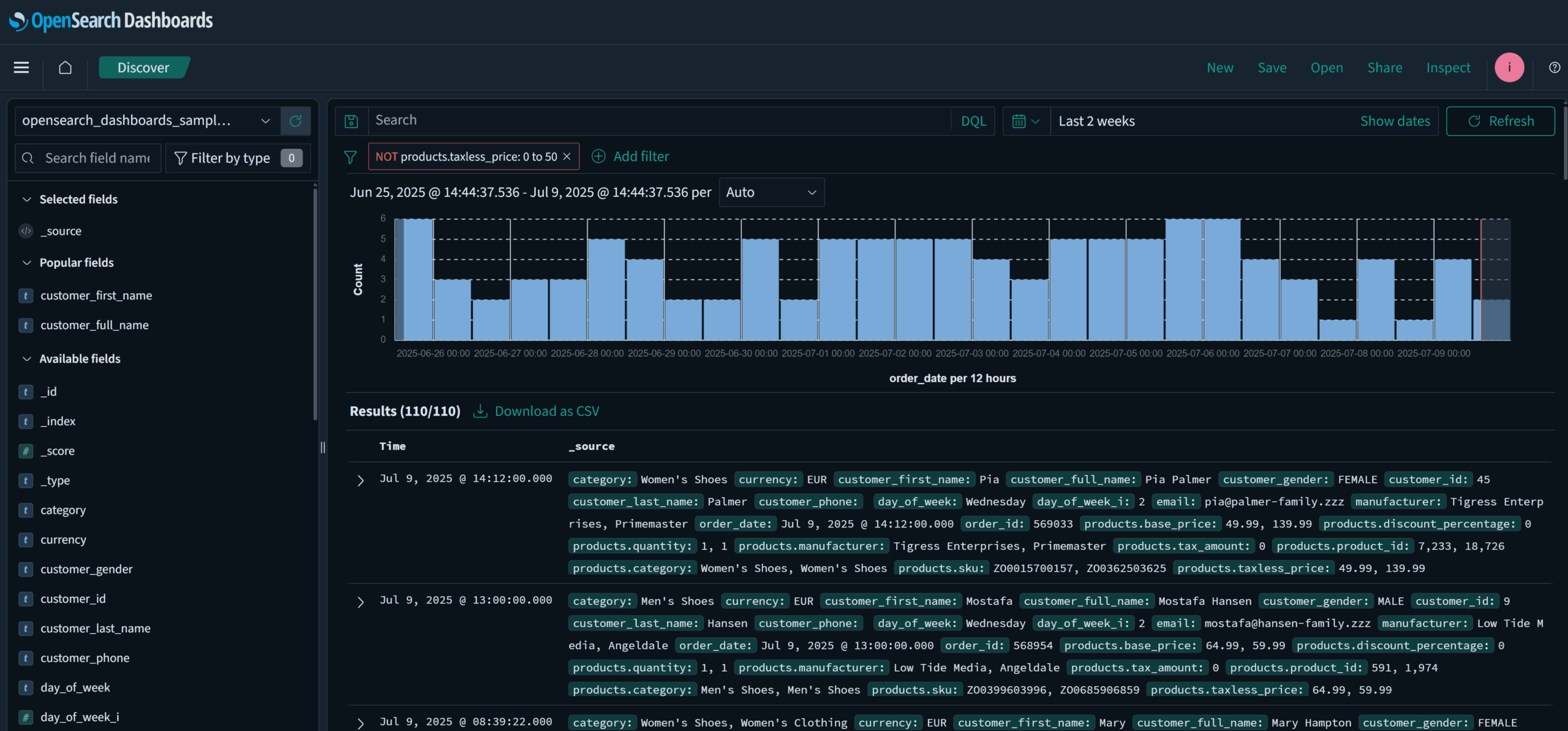Open saved queries via the disk icon

point(351,121)
